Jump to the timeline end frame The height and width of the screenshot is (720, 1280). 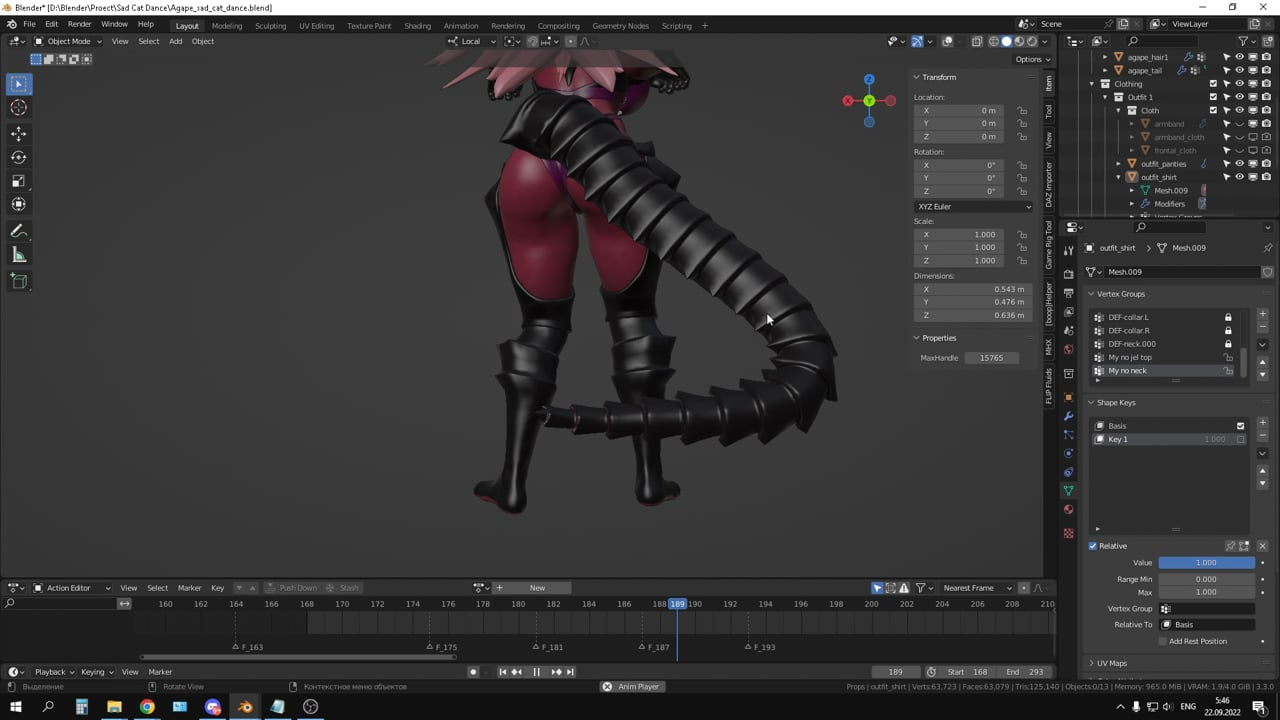pyautogui.click(x=570, y=672)
